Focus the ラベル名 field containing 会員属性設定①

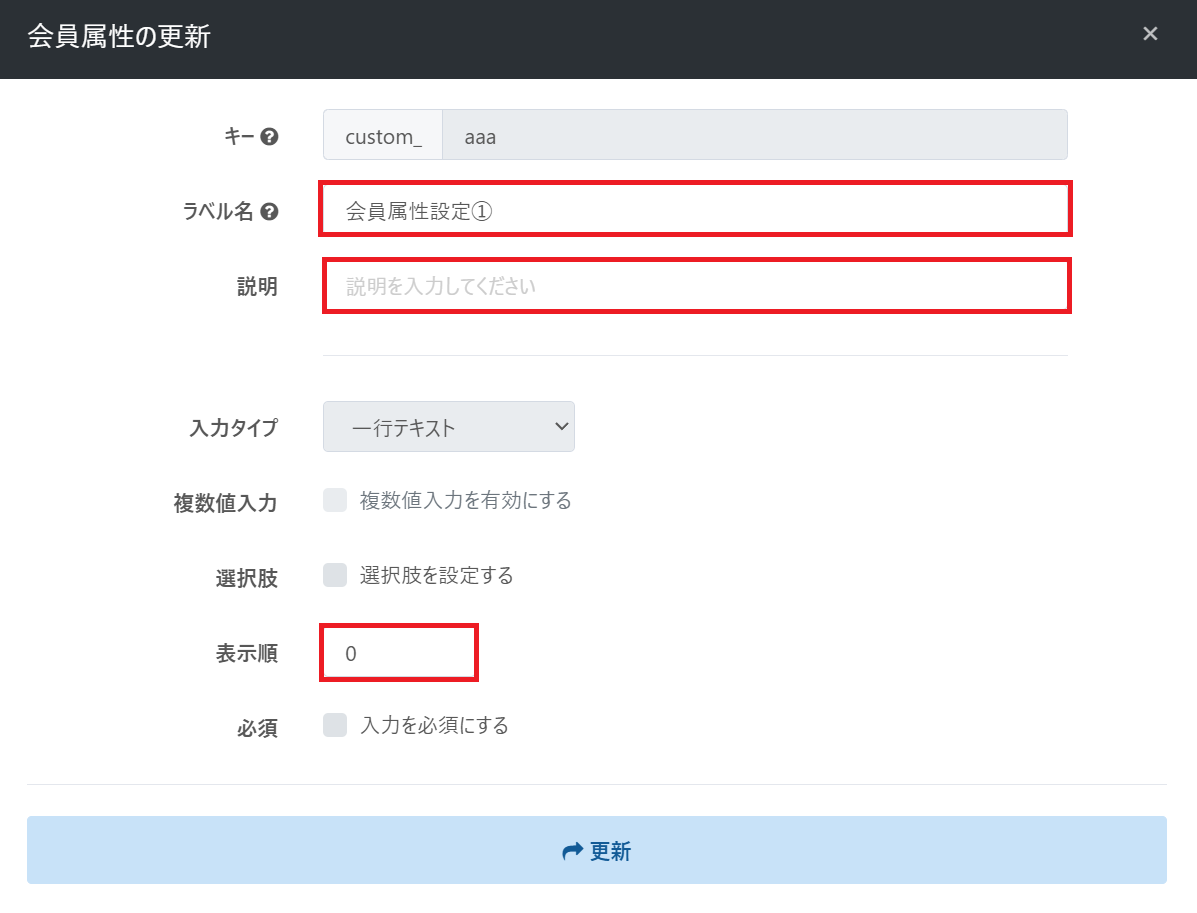695,210
